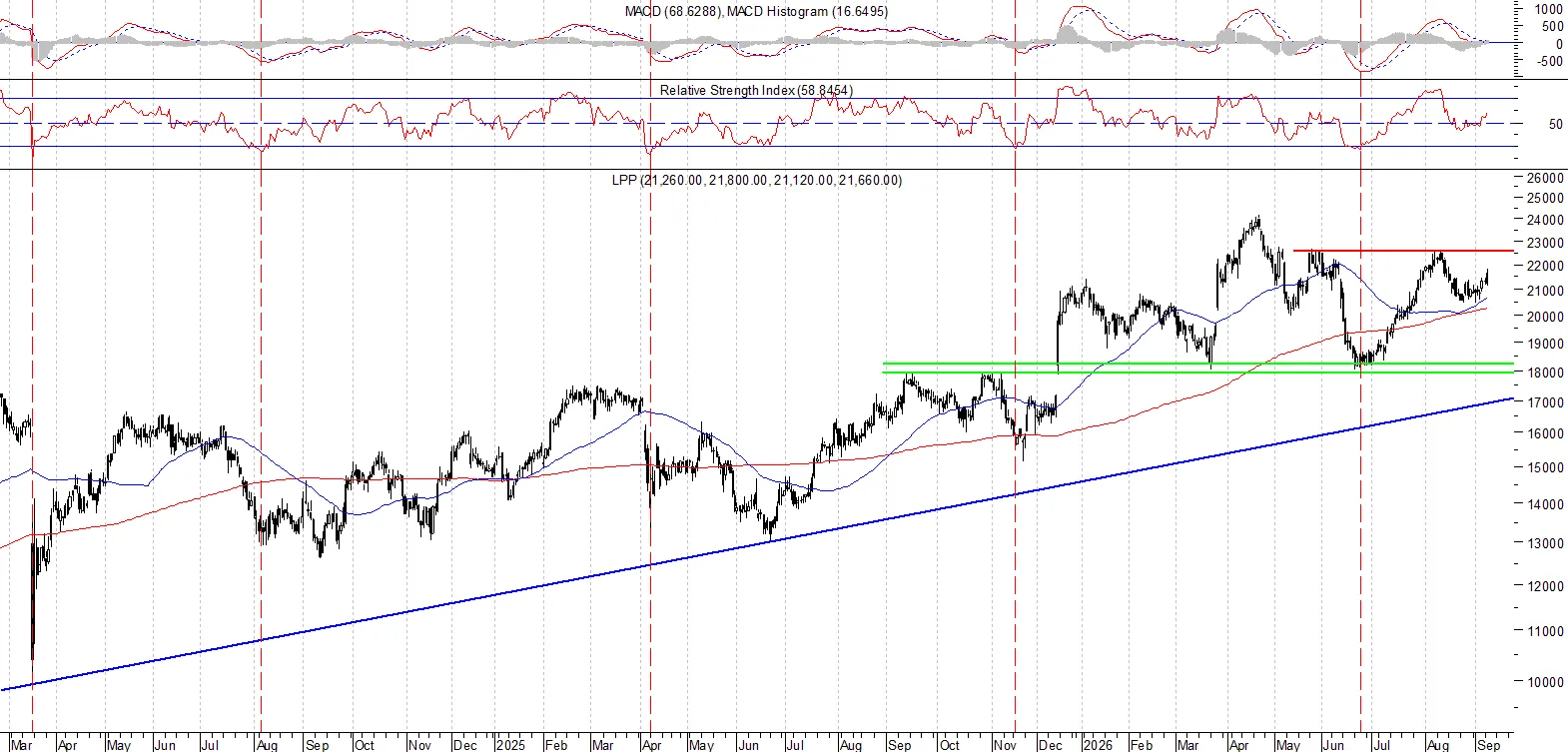
Task: Pick the 10000 price axis label
Action: (x=1545, y=682)
